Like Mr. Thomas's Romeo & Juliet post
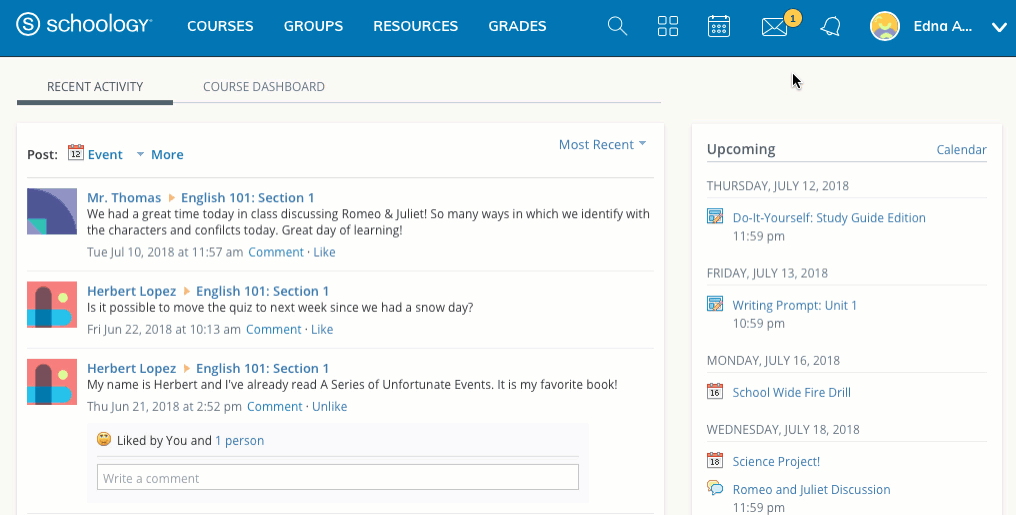Image resolution: width=1016 pixels, height=515 pixels. 324,253
